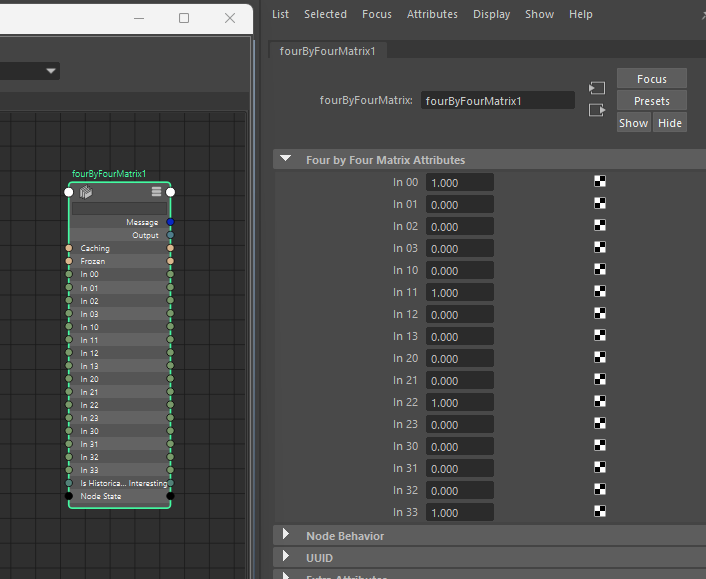Click the Hide button
706x579 pixels.
point(669,123)
